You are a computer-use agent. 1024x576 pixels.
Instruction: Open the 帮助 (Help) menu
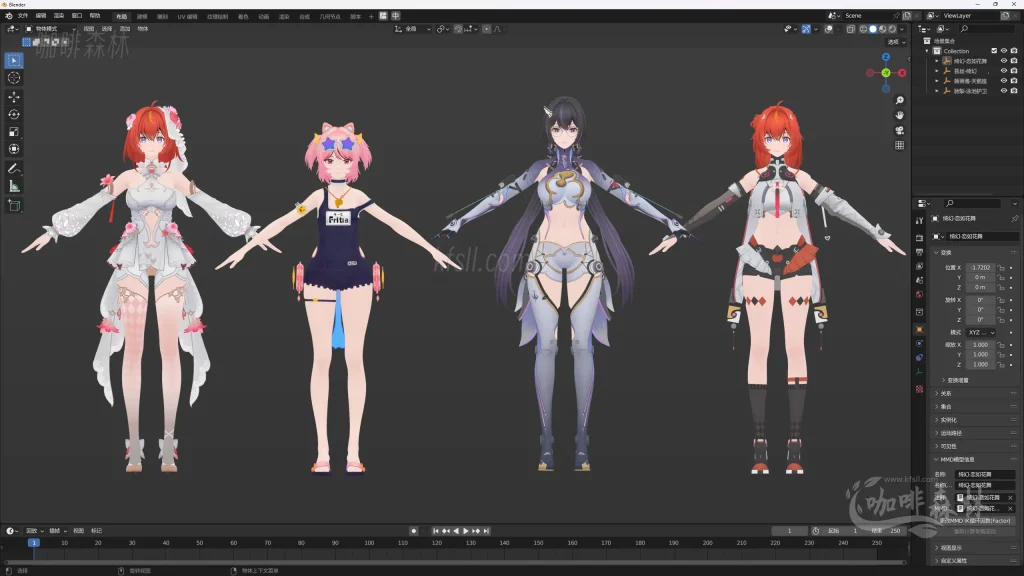(95, 16)
